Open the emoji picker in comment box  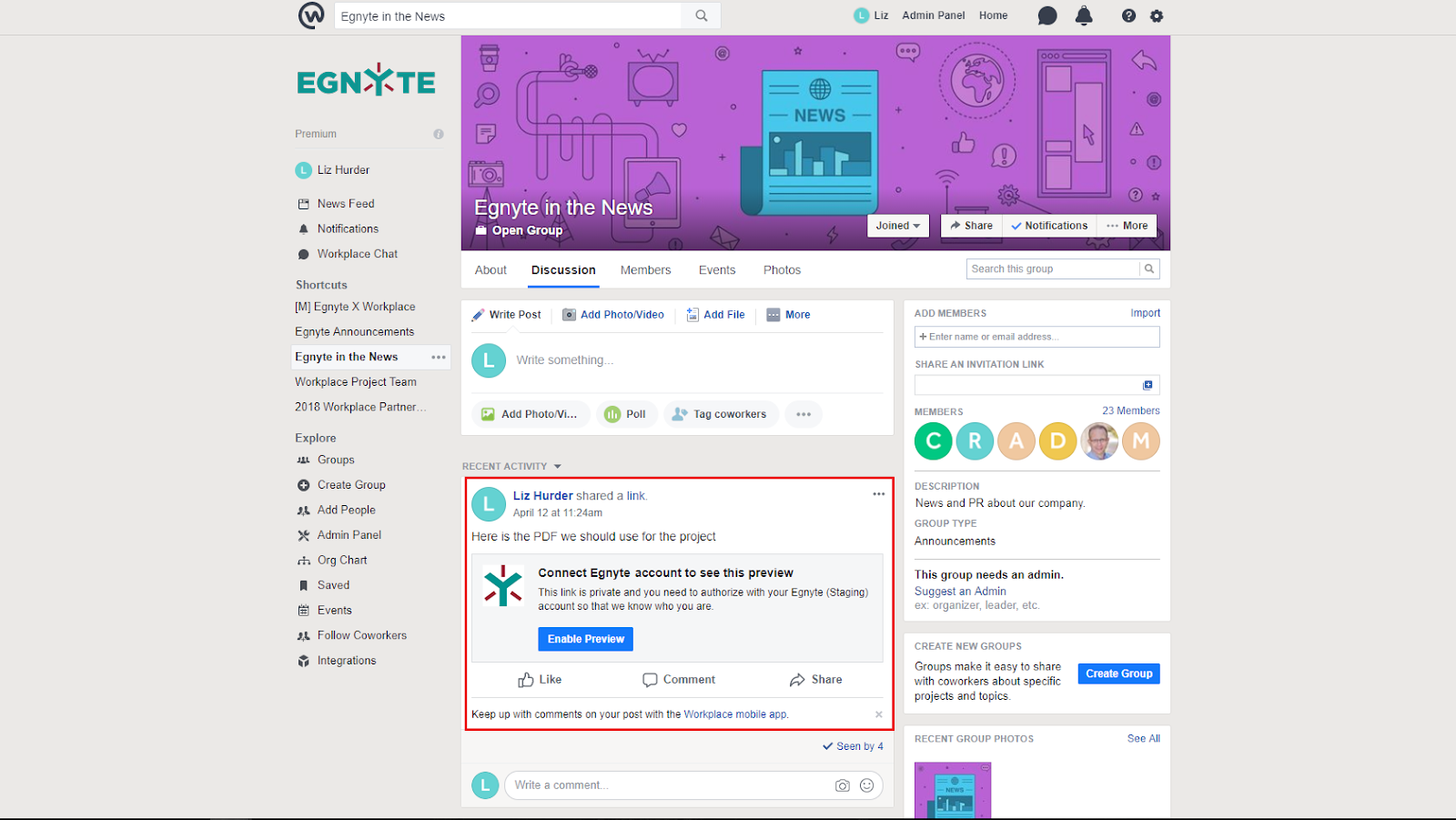[x=867, y=785]
